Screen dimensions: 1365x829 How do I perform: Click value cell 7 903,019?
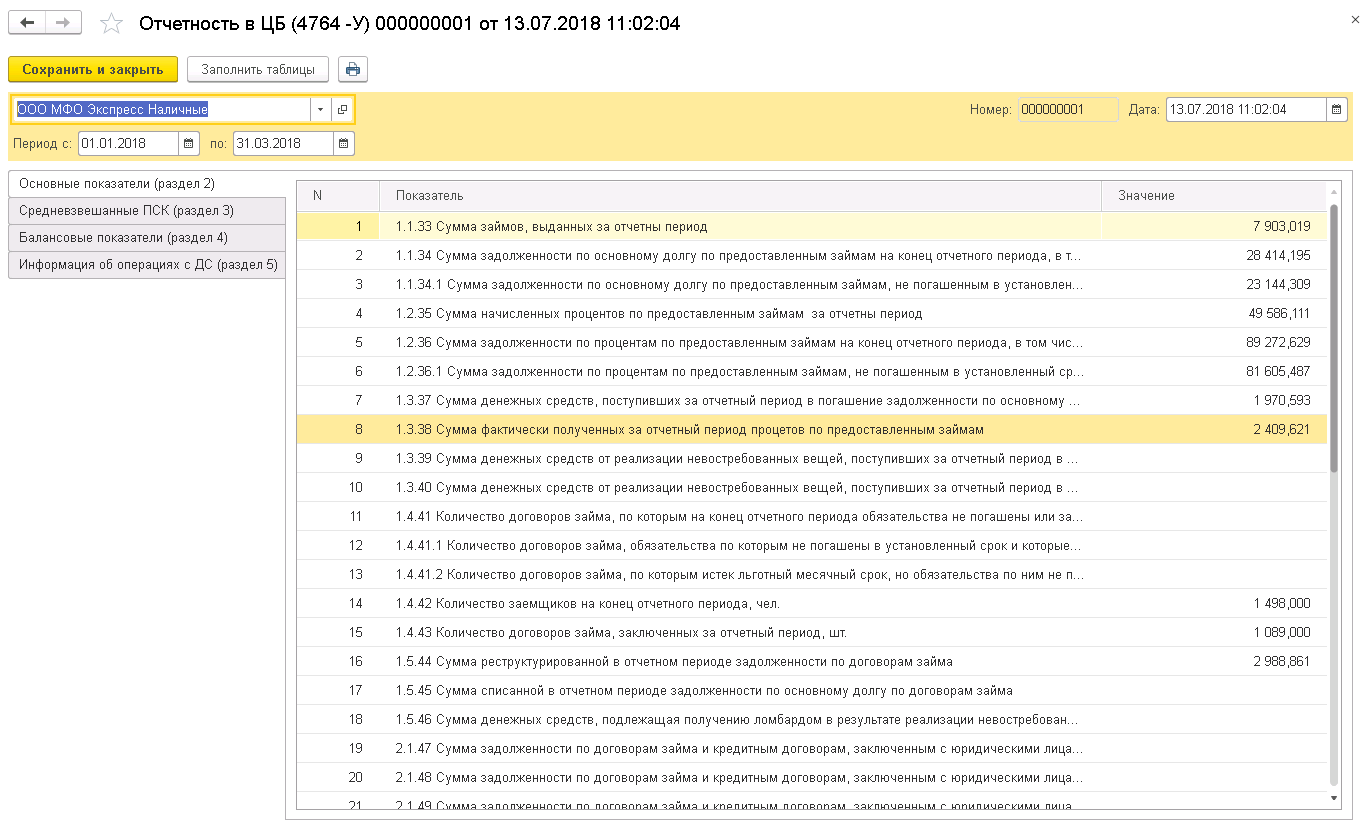1214,227
